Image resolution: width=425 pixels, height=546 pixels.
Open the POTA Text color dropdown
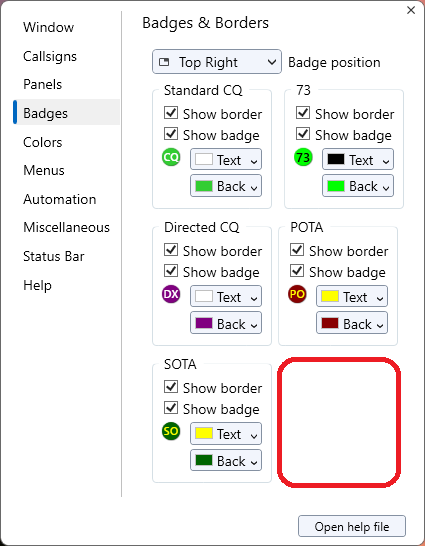point(352,296)
